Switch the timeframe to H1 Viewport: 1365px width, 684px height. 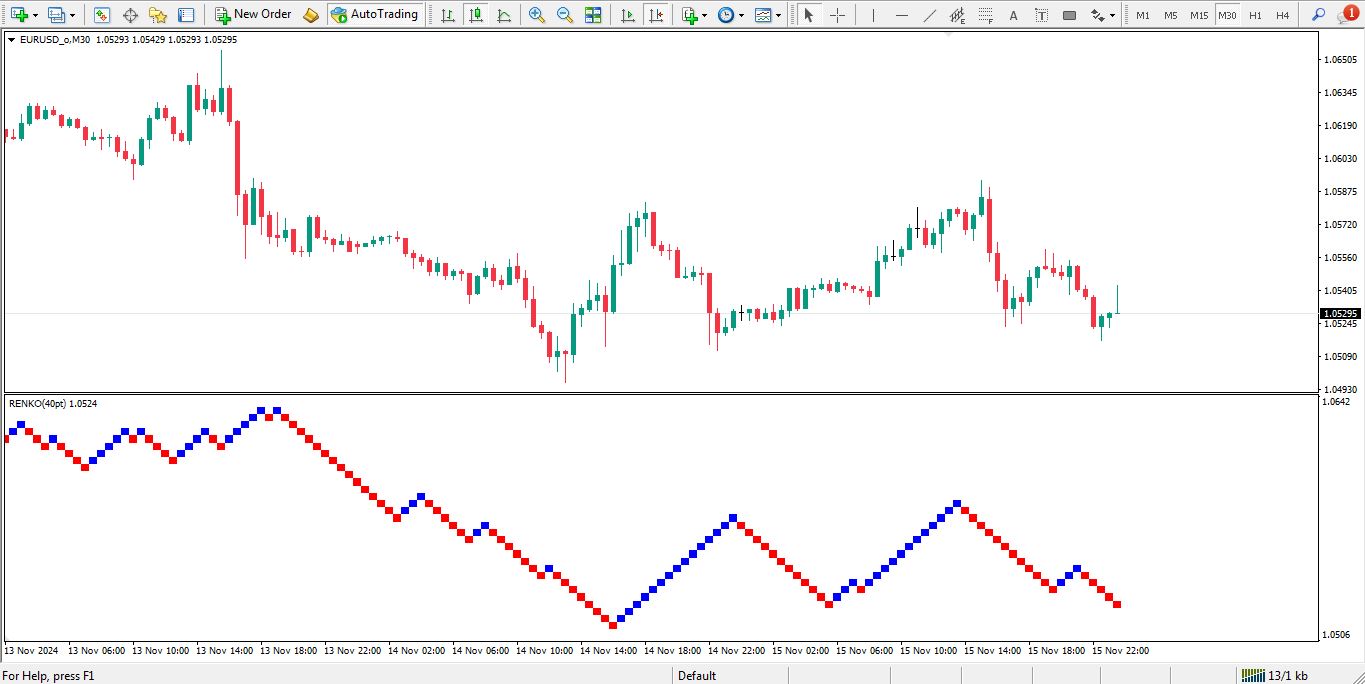point(1255,15)
